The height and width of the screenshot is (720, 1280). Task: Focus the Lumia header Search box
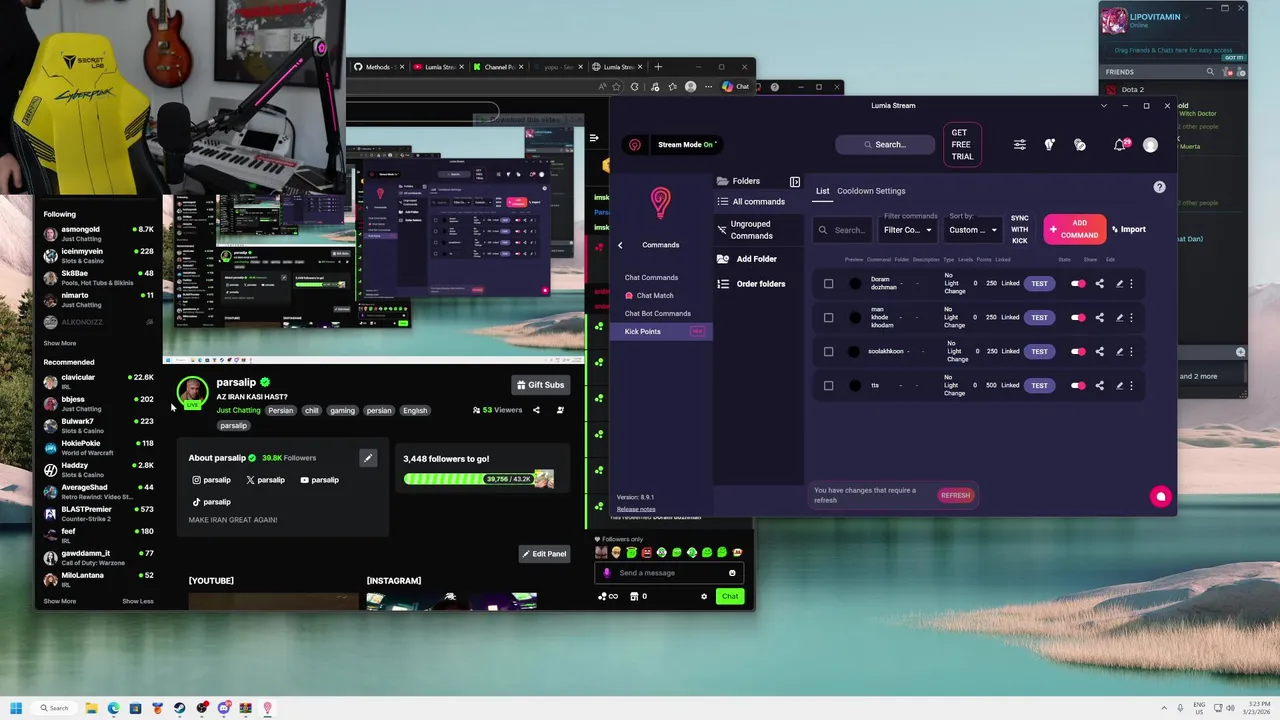coord(884,145)
